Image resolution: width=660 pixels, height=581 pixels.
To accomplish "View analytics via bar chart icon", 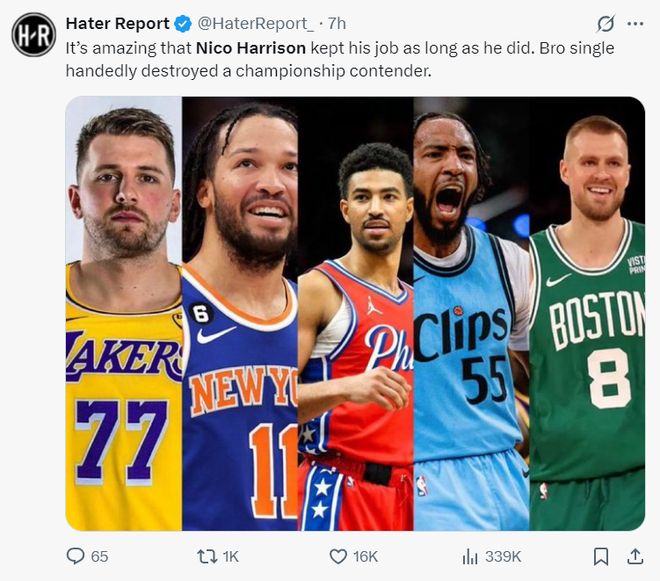I will coord(470,556).
